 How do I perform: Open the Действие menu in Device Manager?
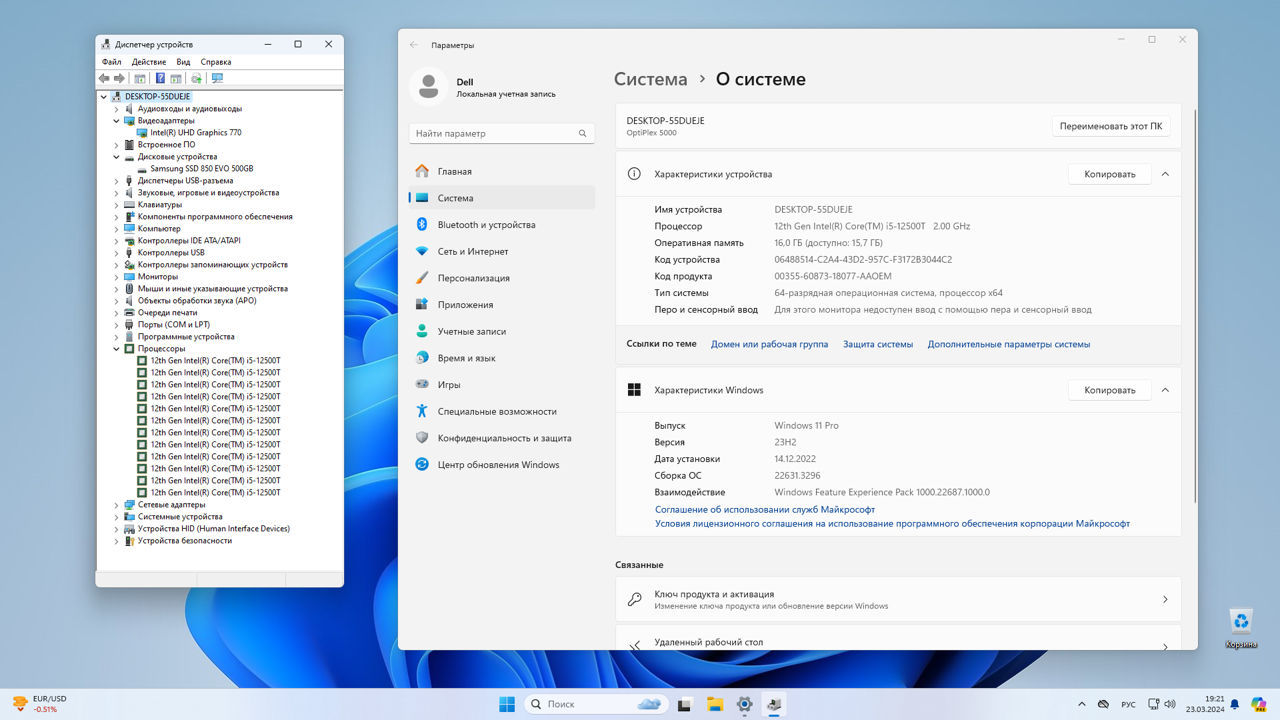(x=149, y=62)
